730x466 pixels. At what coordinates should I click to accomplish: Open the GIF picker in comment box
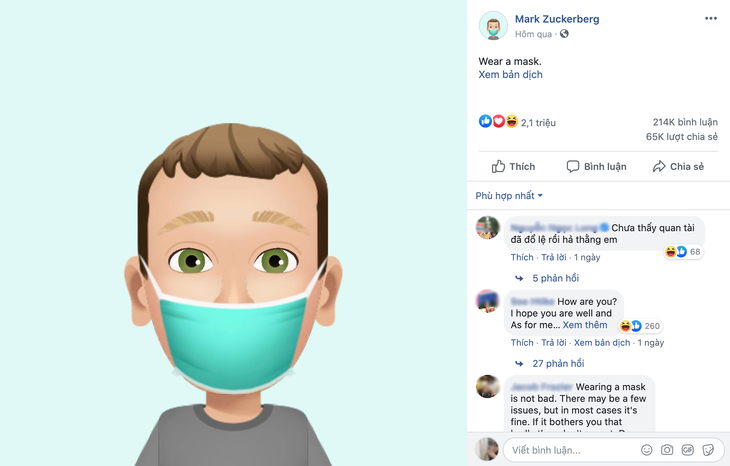(x=688, y=450)
